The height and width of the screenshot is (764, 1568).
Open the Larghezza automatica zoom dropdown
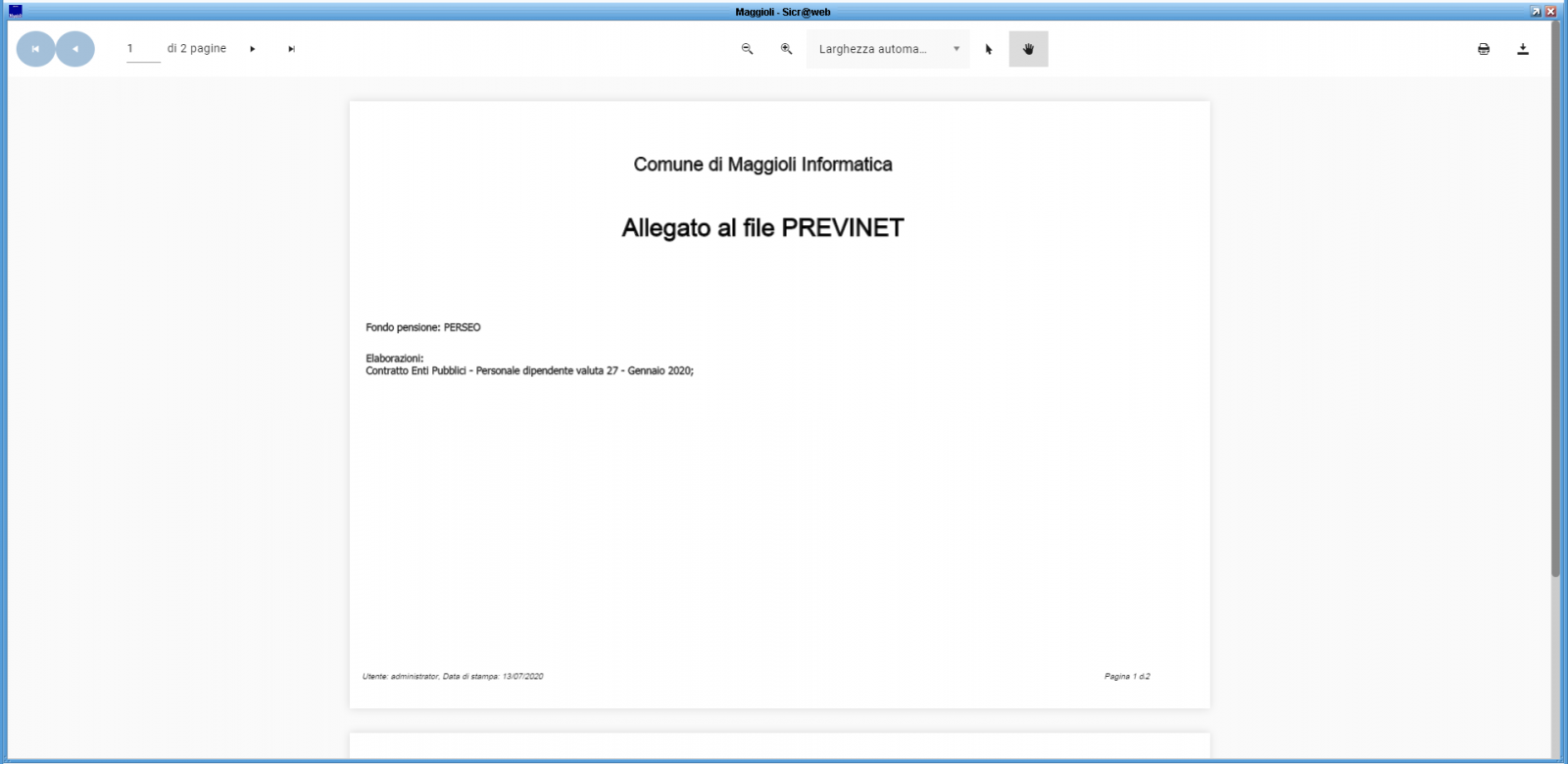point(888,49)
